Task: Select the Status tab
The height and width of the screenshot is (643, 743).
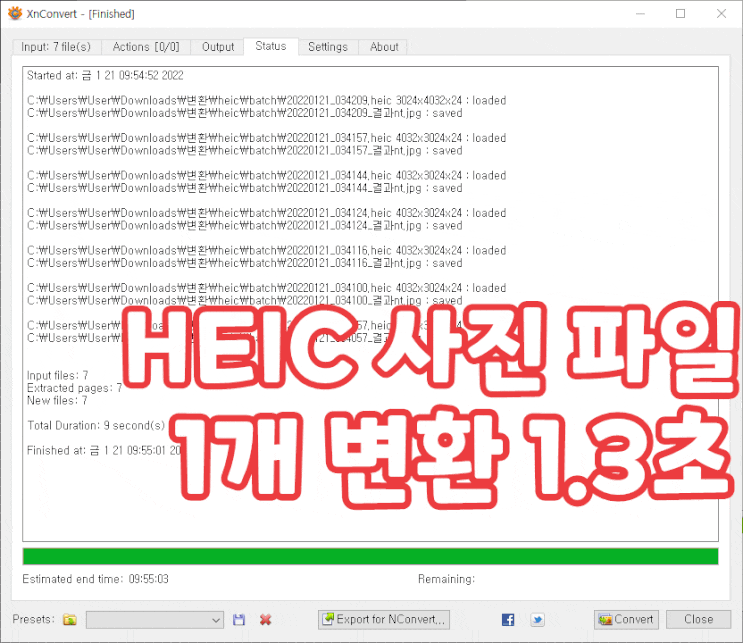Action: pos(271,46)
